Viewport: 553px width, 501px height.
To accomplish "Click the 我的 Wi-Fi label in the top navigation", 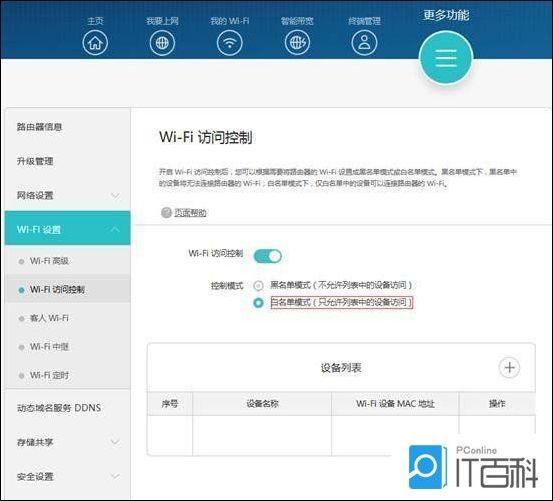I will [230, 21].
